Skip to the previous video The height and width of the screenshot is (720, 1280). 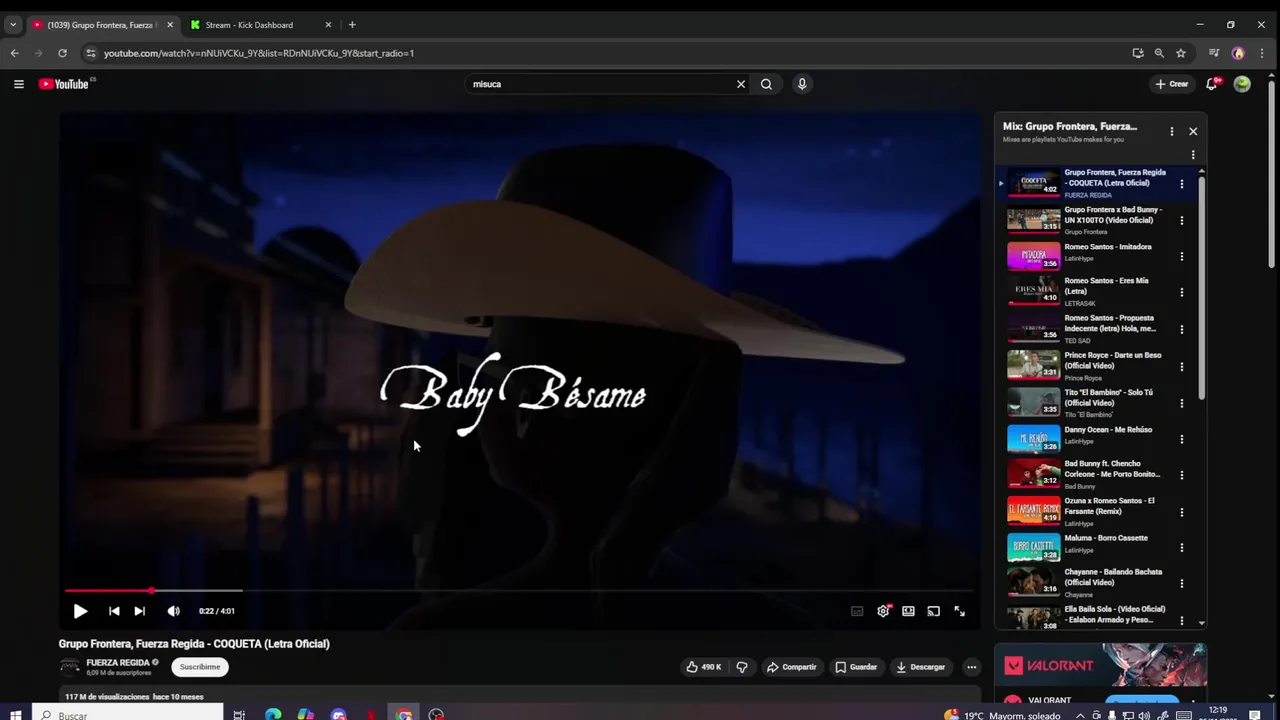coord(114,611)
